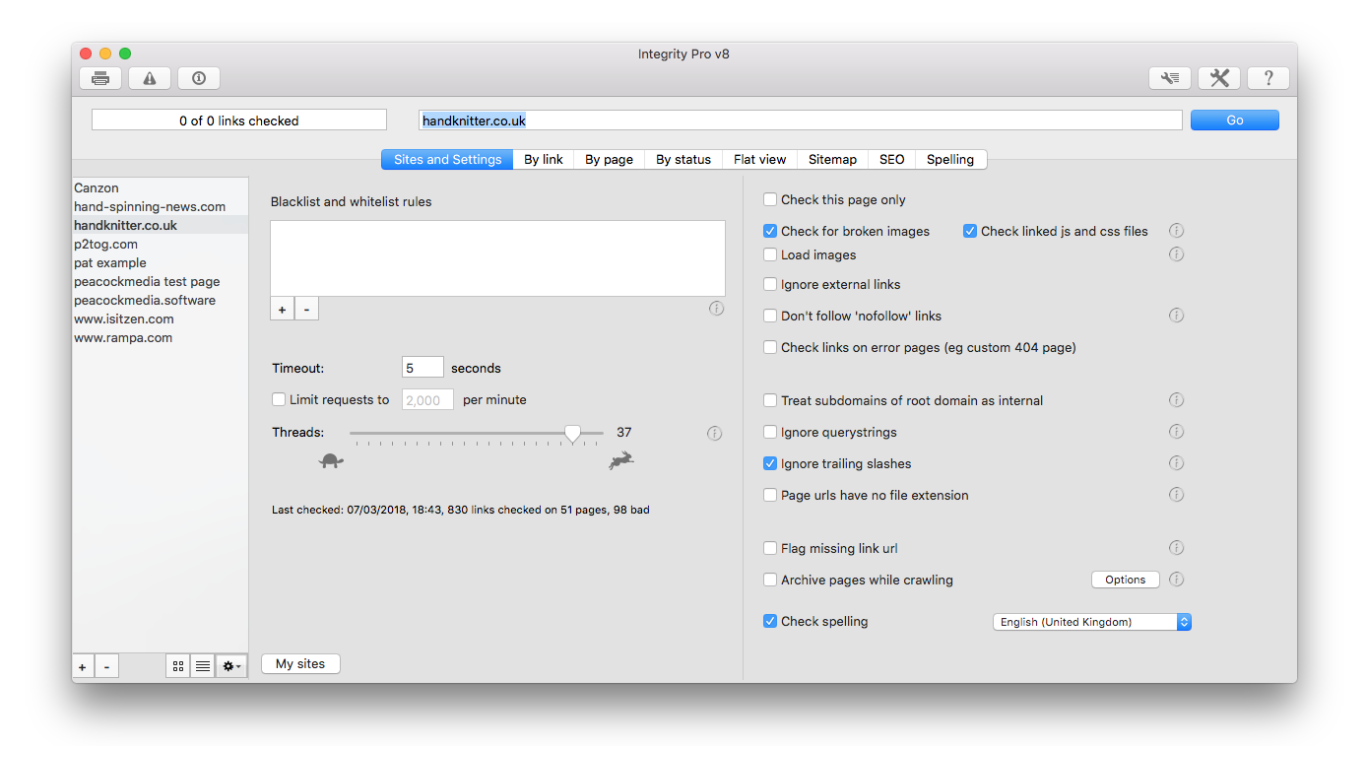
Task: Uncheck Check for broken images
Action: coord(770,231)
